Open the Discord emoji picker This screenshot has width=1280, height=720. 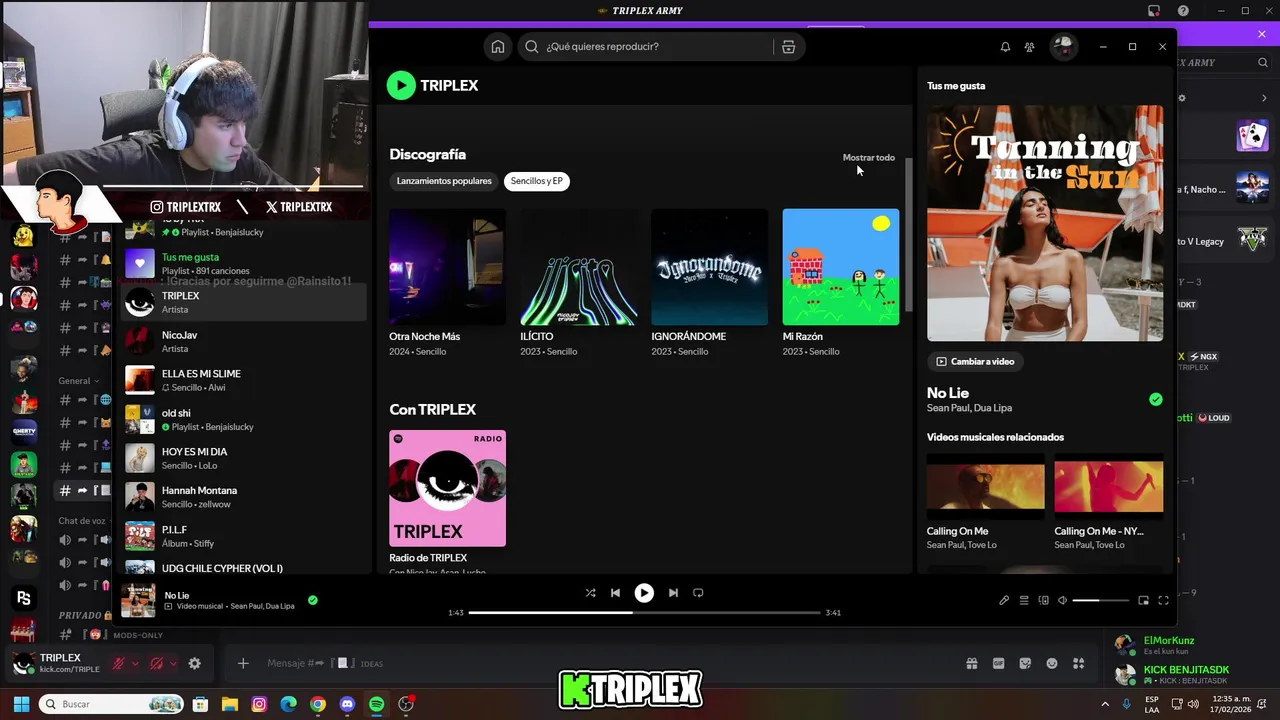pyautogui.click(x=1052, y=663)
